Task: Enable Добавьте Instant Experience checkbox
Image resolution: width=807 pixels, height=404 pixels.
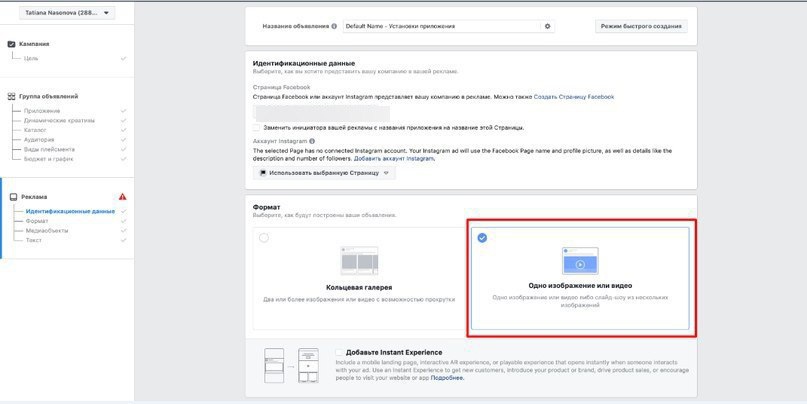Action: tap(339, 353)
